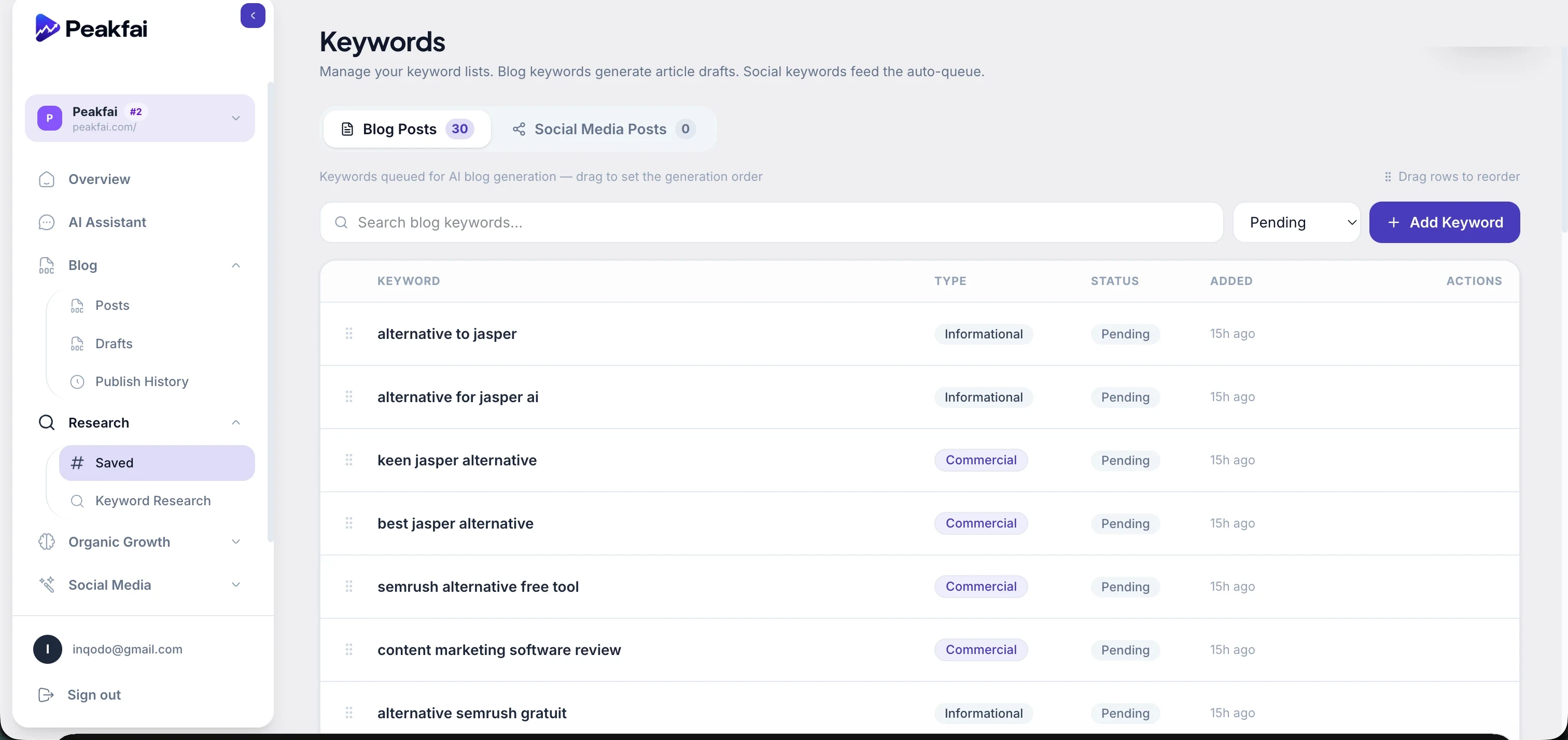Click the AI Assistant chat icon
This screenshot has width=1568, height=740.
pos(46,222)
